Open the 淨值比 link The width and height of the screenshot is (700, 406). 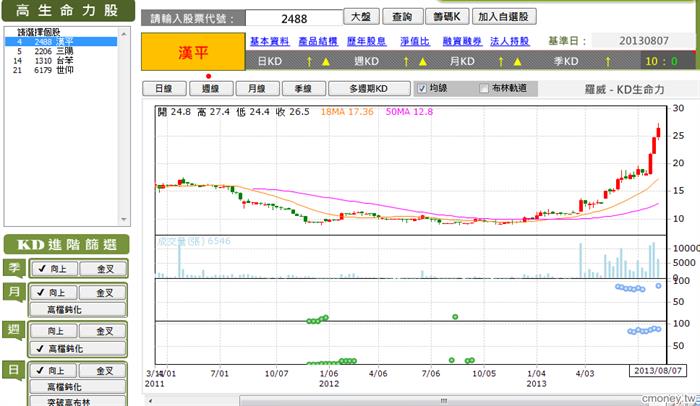[x=415, y=41]
